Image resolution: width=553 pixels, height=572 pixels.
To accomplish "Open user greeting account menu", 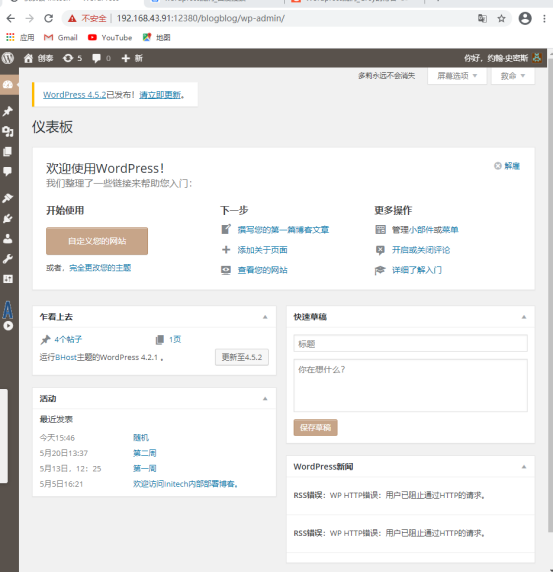I will pyautogui.click(x=503, y=58).
